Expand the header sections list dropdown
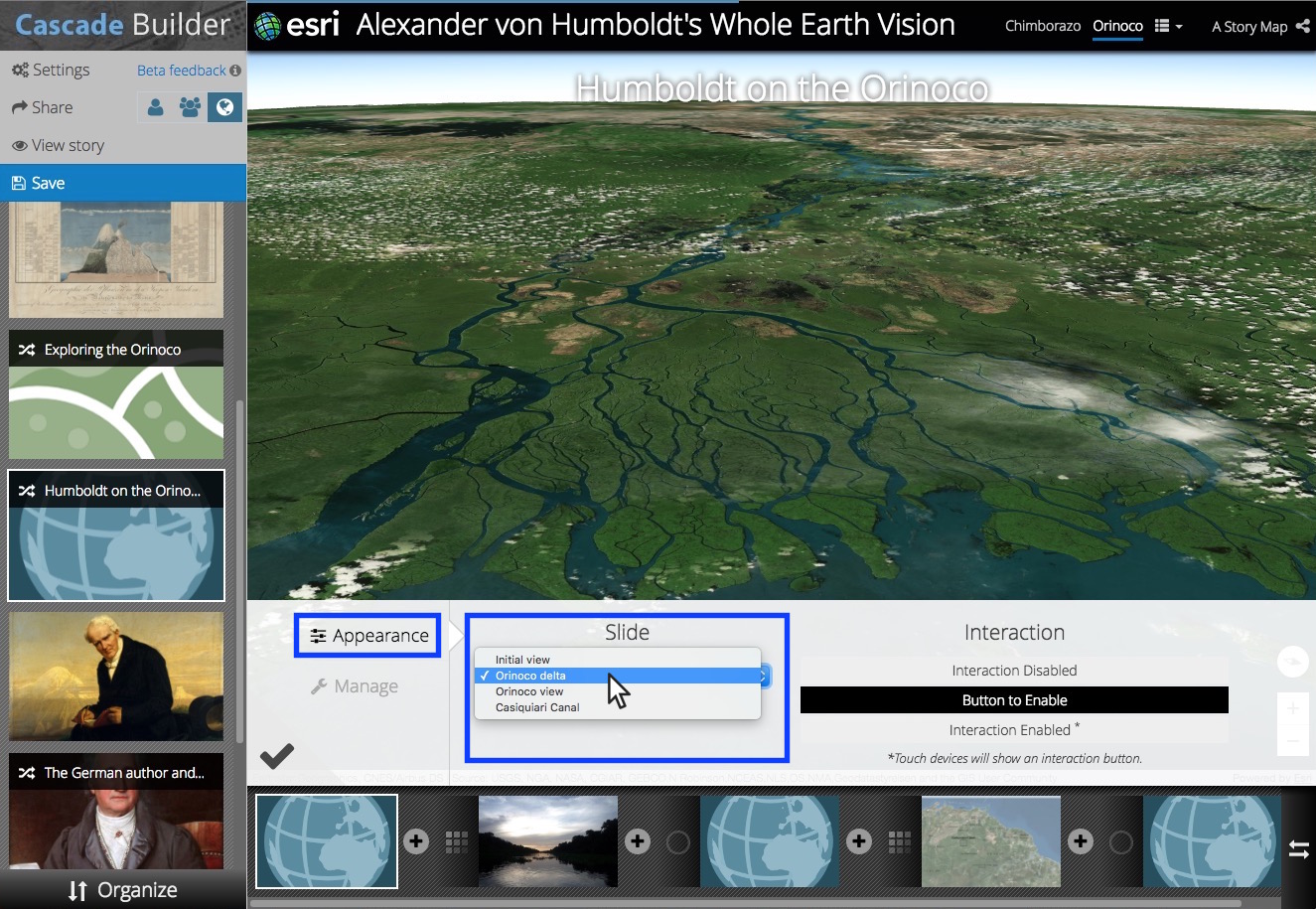This screenshot has width=1316, height=909. coord(1168,27)
